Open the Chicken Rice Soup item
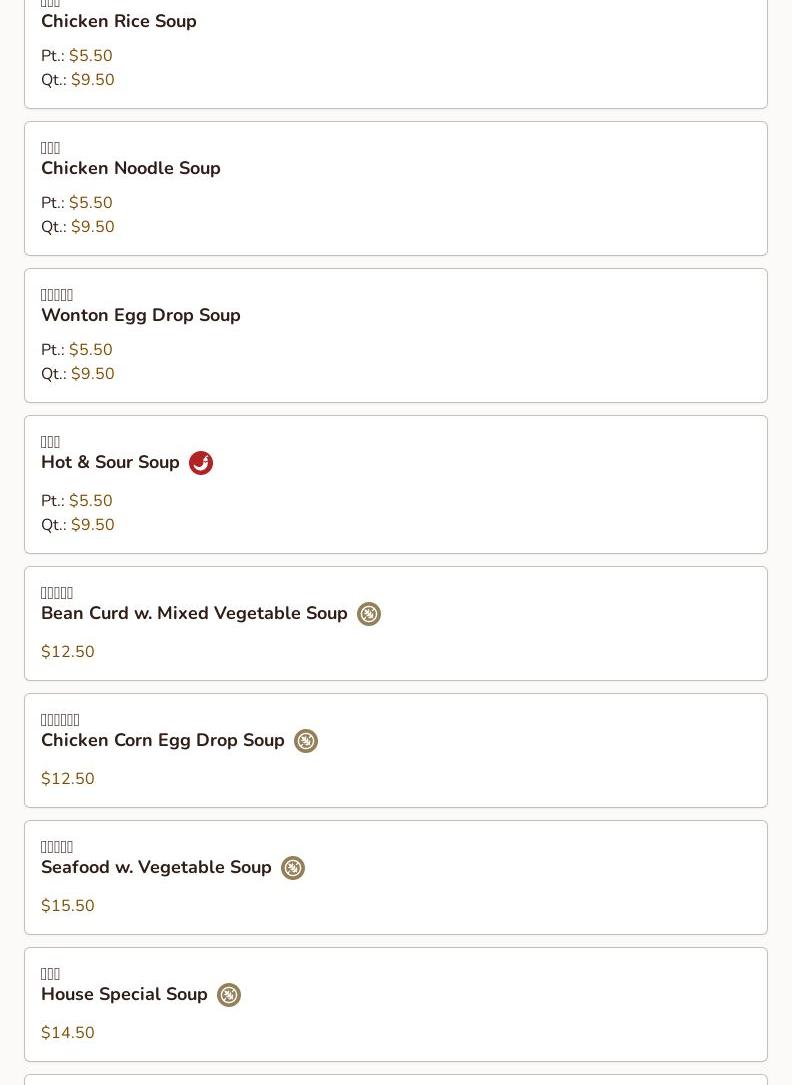This screenshot has height=1085, width=792. pyautogui.click(x=119, y=21)
